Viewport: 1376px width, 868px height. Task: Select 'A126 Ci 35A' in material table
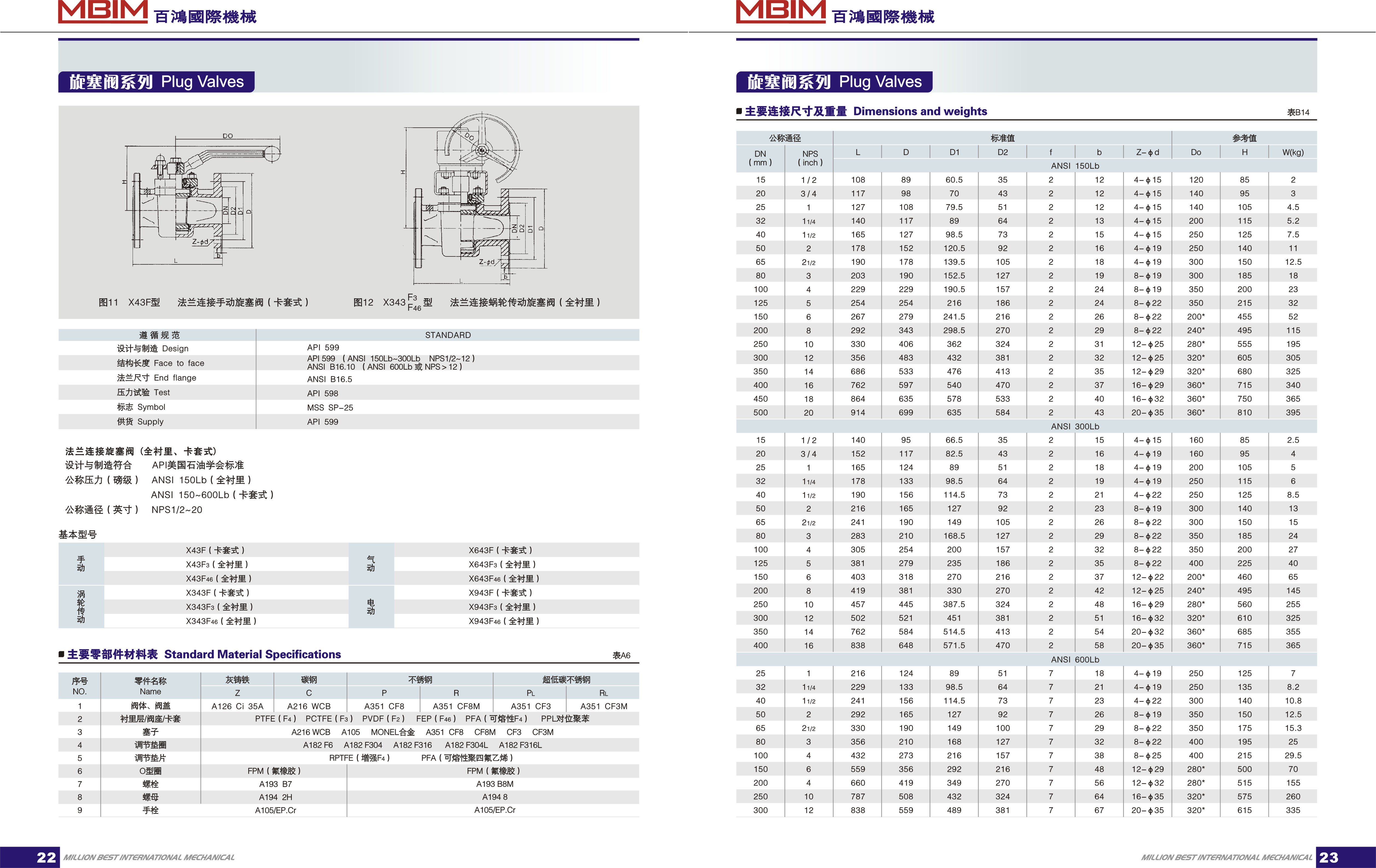click(x=237, y=706)
